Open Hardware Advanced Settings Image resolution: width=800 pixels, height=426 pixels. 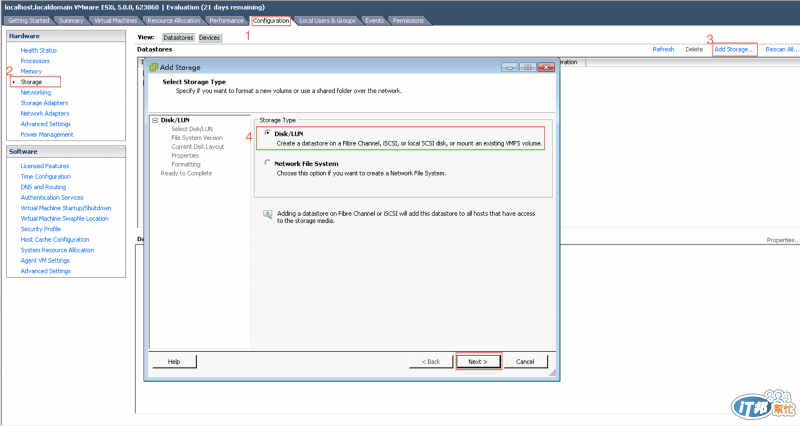pos(45,124)
